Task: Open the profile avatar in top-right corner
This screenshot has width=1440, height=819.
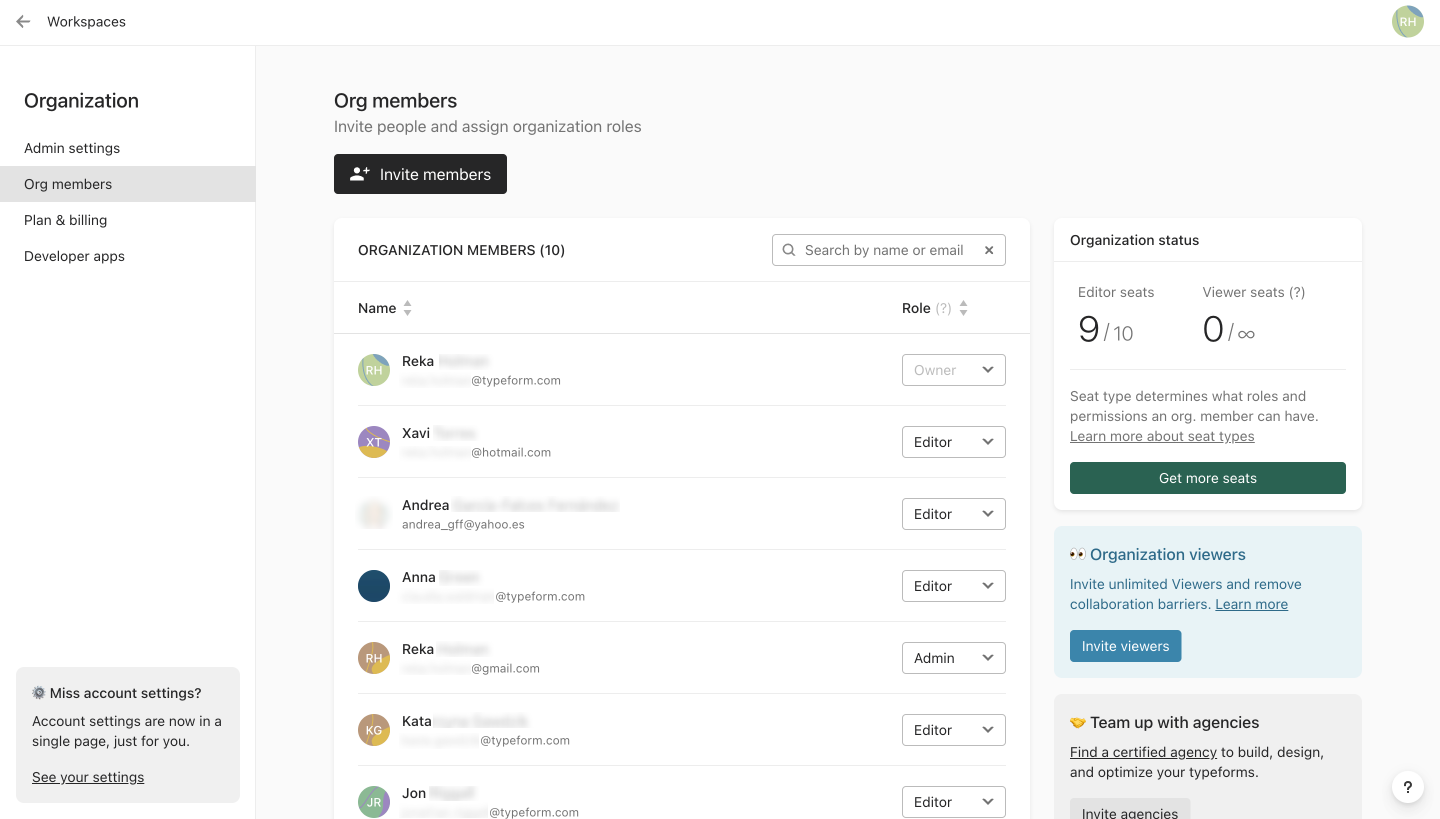Action: tap(1407, 22)
